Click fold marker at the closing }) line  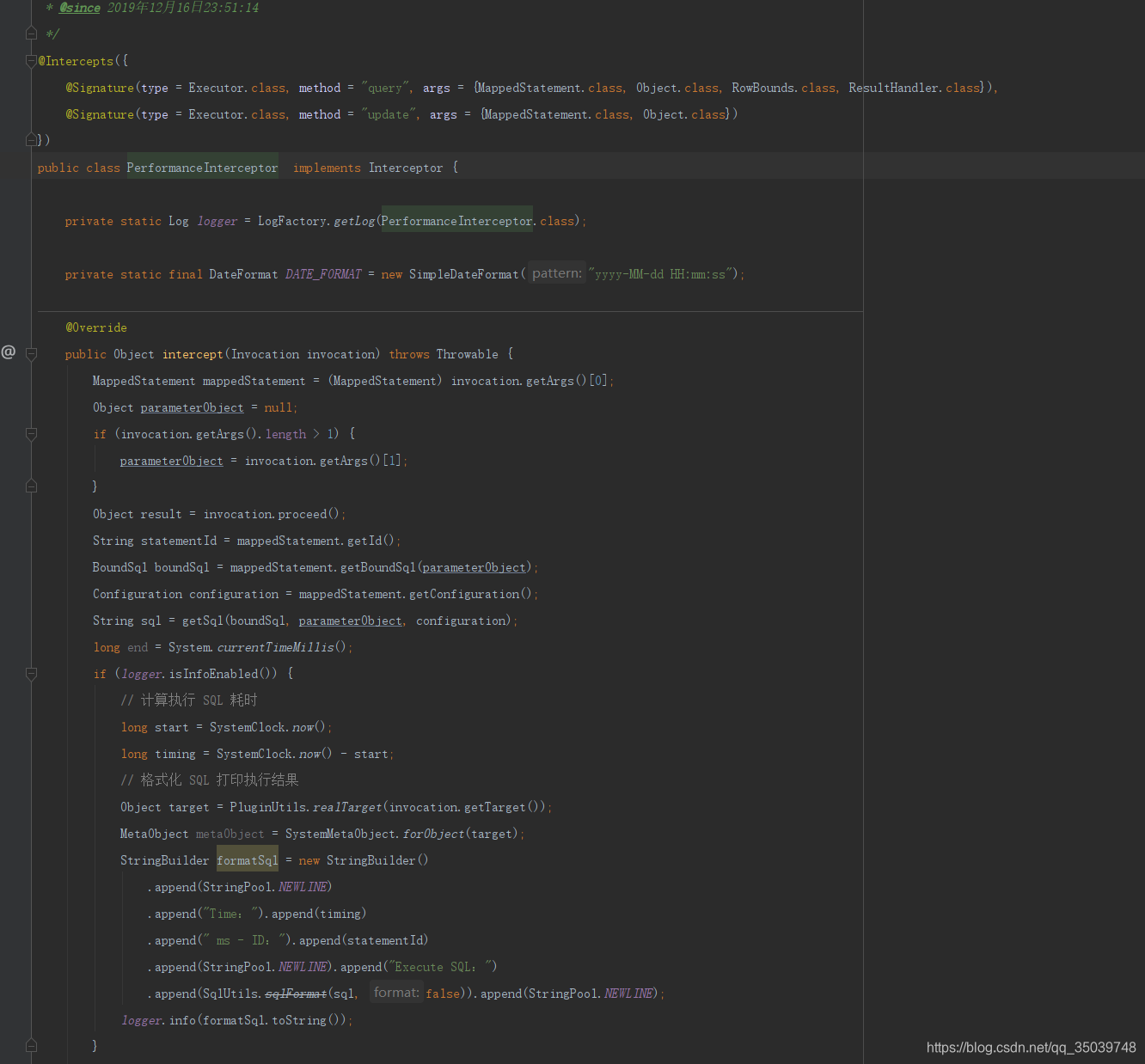pos(31,140)
